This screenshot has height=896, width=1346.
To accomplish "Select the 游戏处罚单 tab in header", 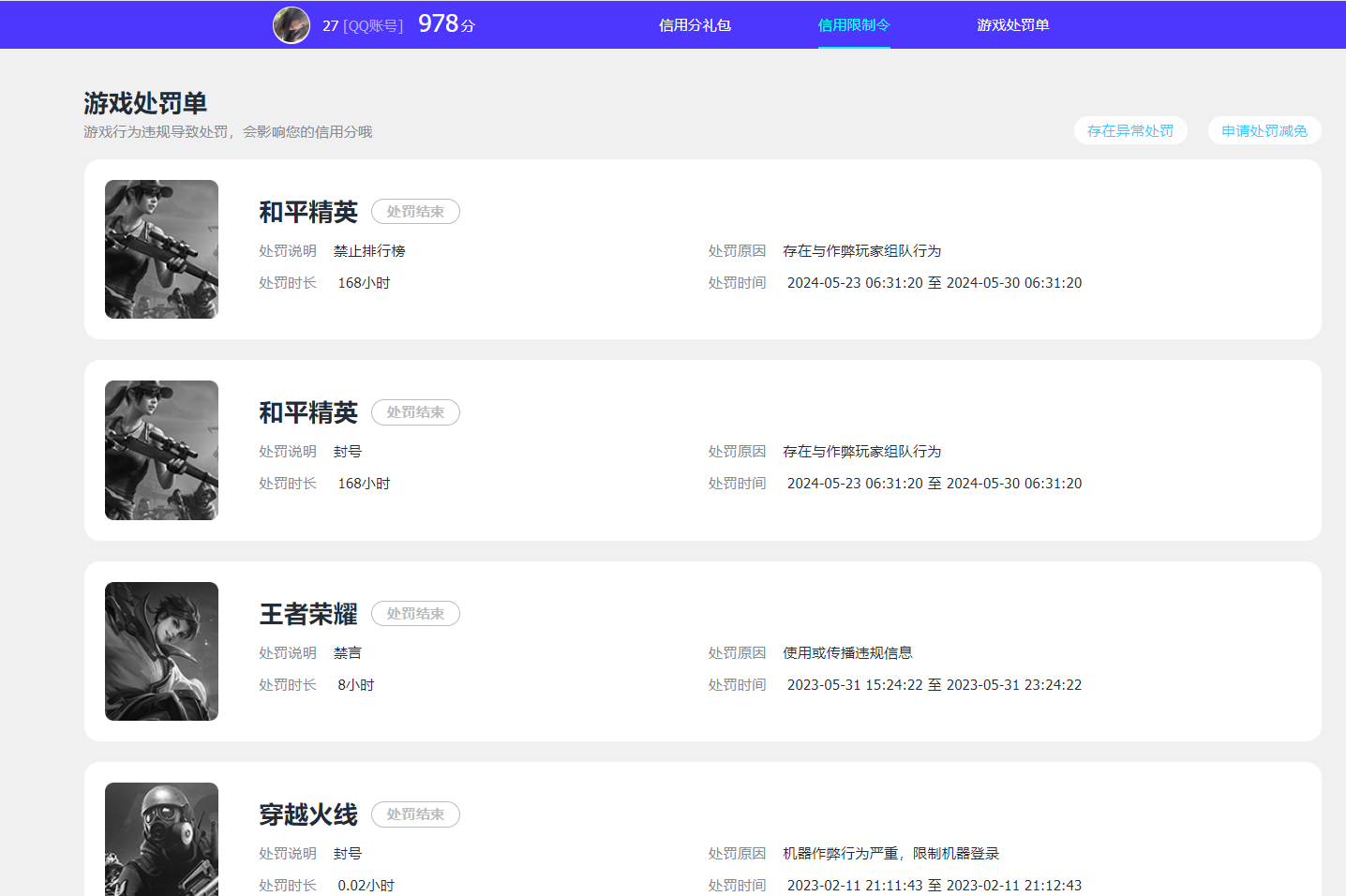I will pyautogui.click(x=1012, y=25).
